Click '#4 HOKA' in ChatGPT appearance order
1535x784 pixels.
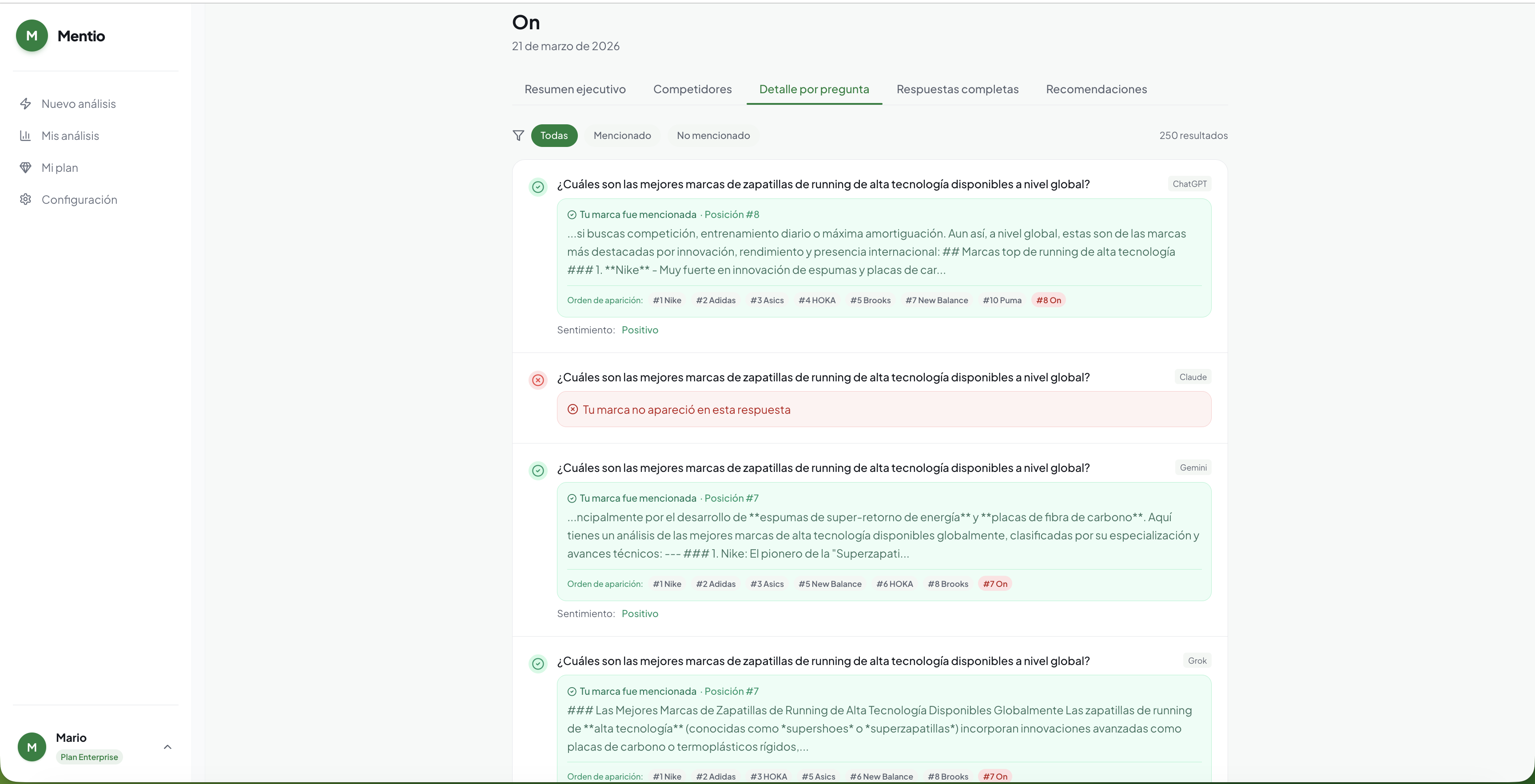[x=817, y=300]
